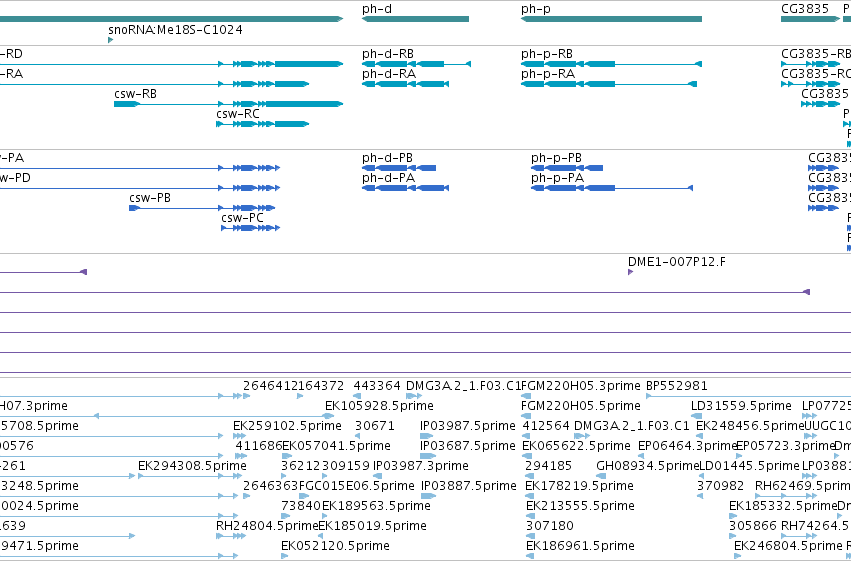Click the 294185 EST label
The image size is (851, 561).
pos(549,466)
